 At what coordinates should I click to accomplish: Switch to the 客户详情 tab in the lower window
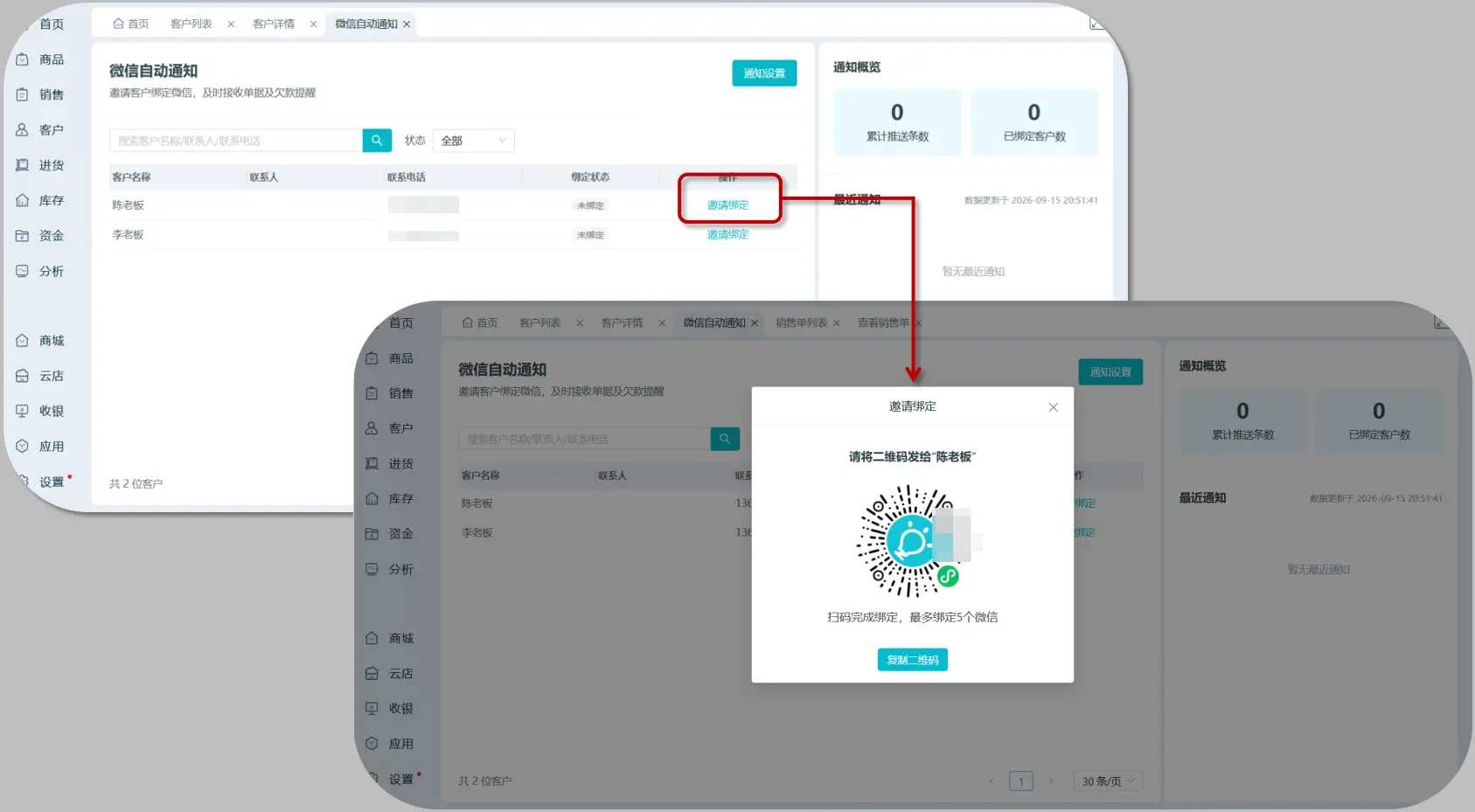tap(623, 323)
